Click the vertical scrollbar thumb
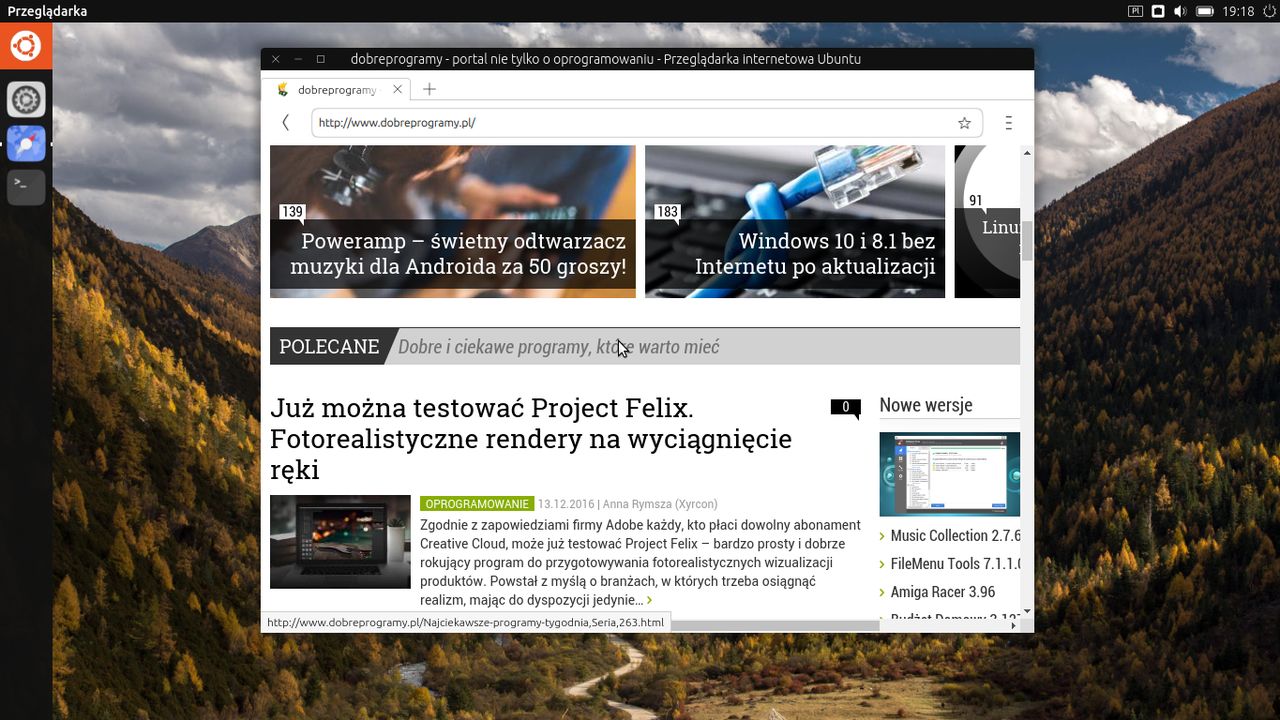 pos(1027,239)
